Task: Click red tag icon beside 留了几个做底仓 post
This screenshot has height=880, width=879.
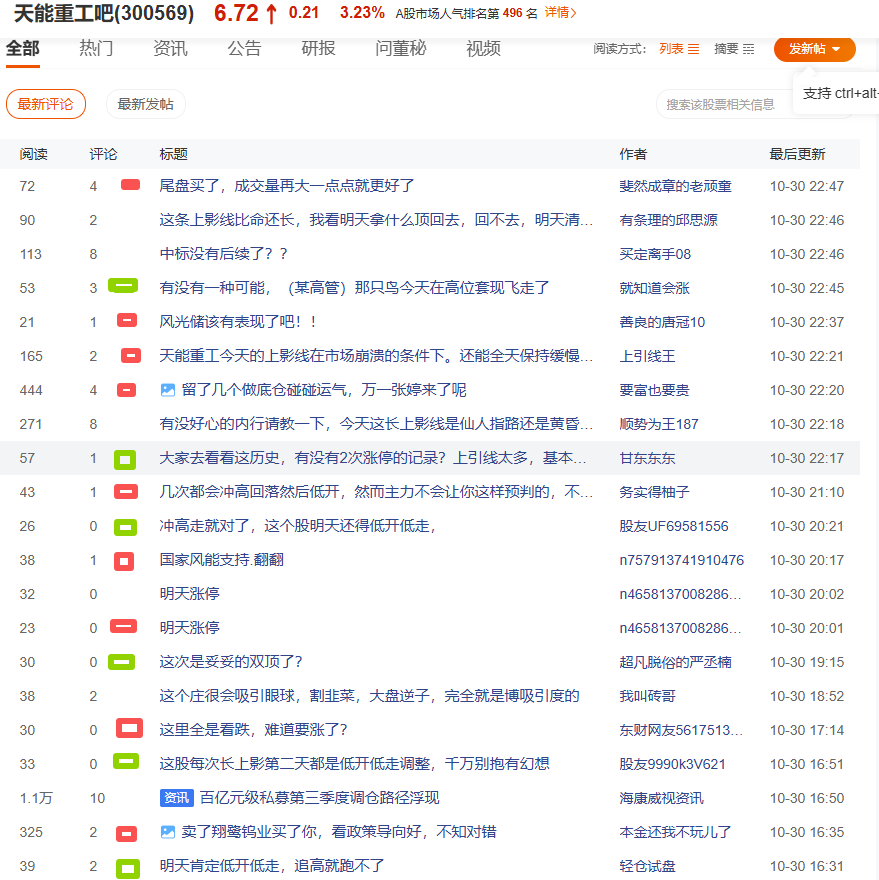Action: point(126,389)
